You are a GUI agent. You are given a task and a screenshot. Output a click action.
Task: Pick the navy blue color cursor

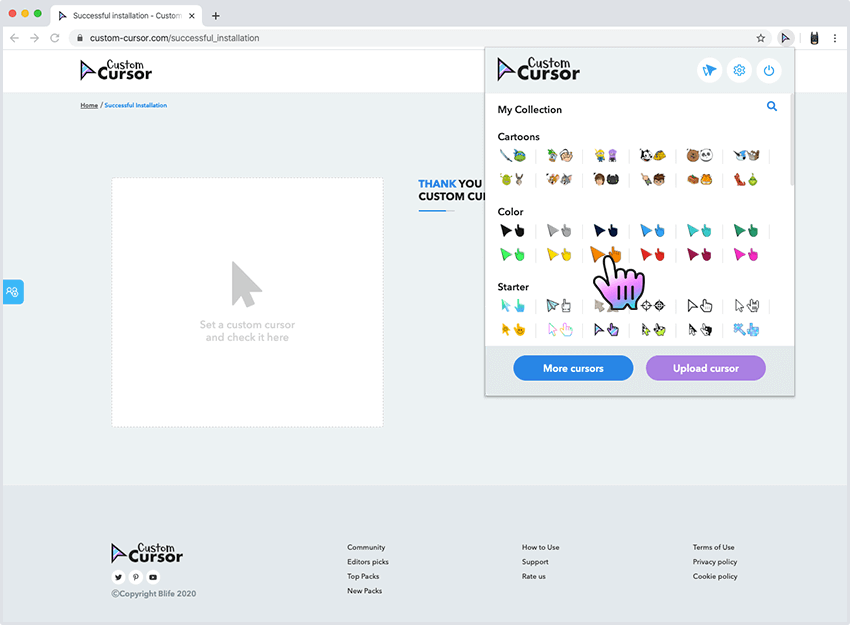pos(606,231)
